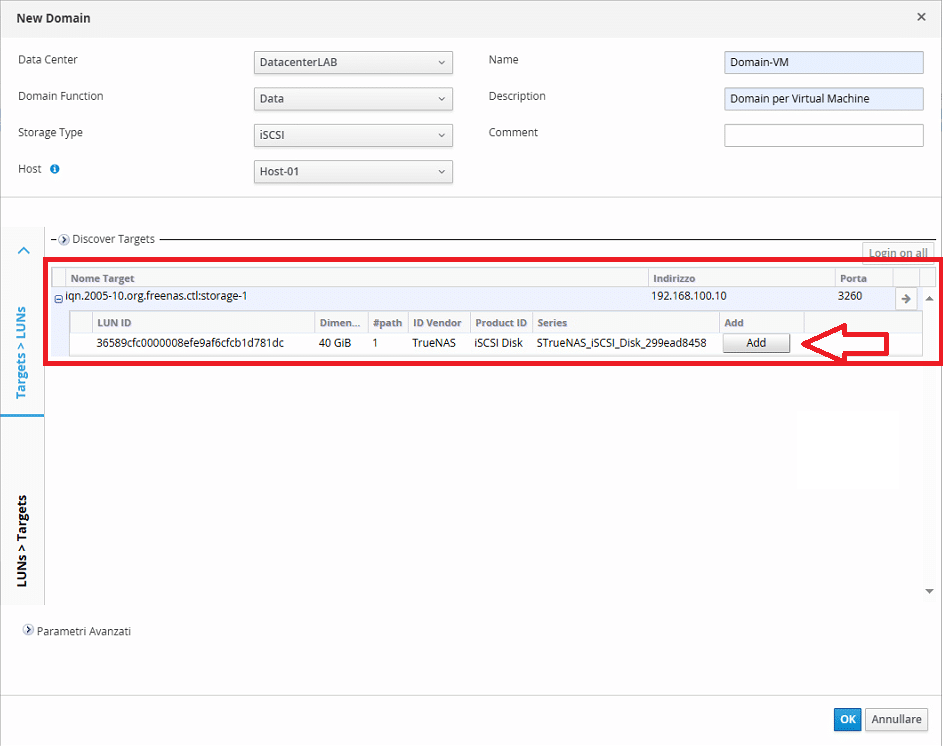Click the Name field containing Domain-VM
This screenshot has height=746, width=943.
pyautogui.click(x=823, y=63)
